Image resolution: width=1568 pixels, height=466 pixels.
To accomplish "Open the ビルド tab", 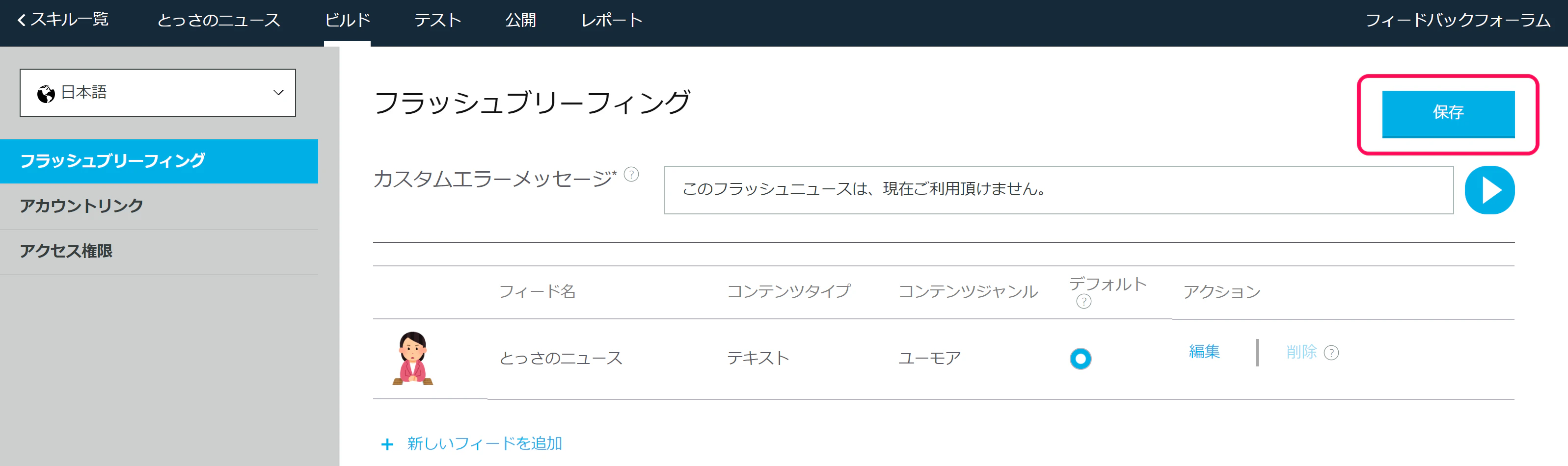I will pos(348,21).
